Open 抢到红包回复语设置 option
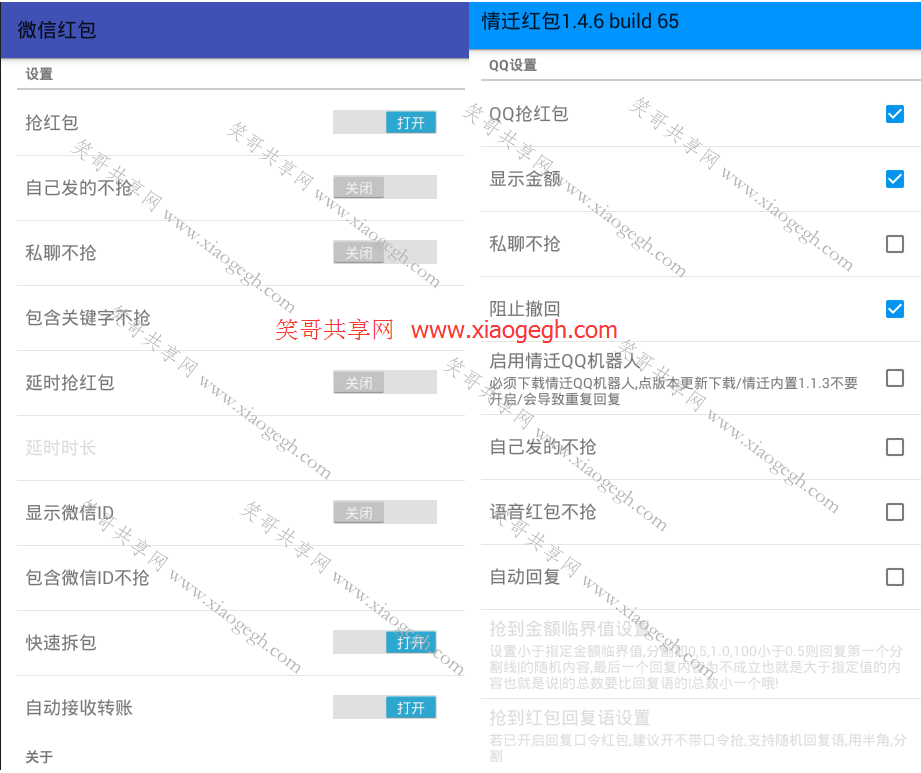Viewport: 921px width, 773px height. [x=700, y=734]
